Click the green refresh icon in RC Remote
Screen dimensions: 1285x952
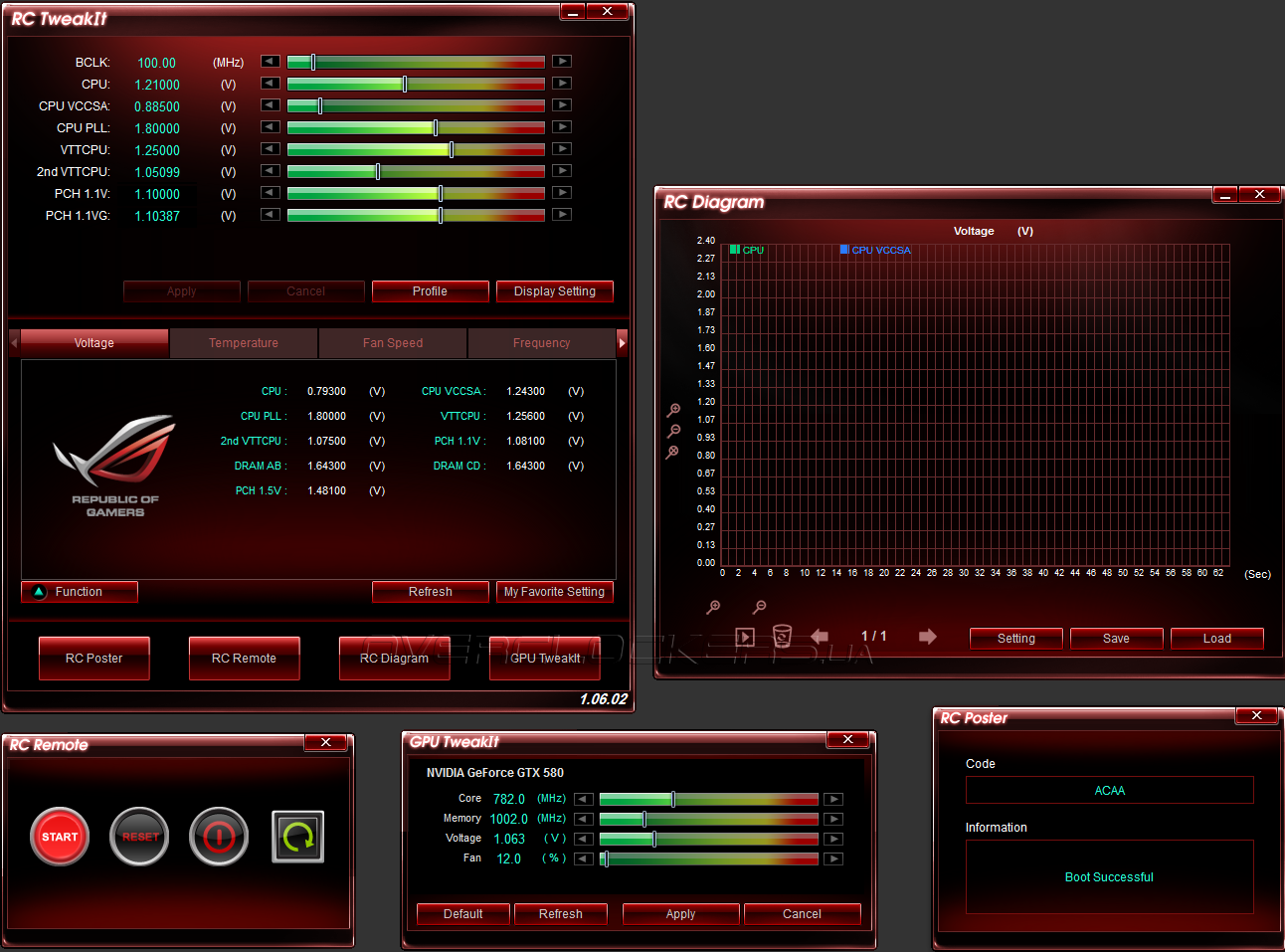point(298,837)
